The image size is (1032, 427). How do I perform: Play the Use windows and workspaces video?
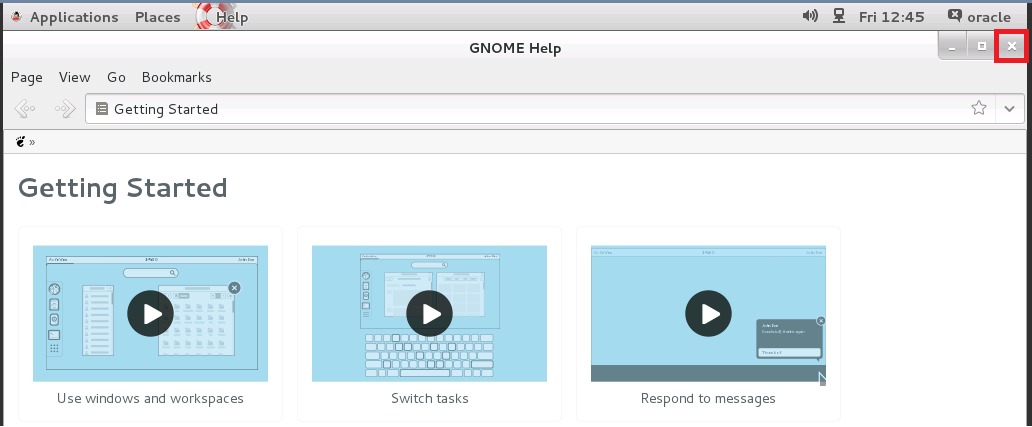(150, 314)
